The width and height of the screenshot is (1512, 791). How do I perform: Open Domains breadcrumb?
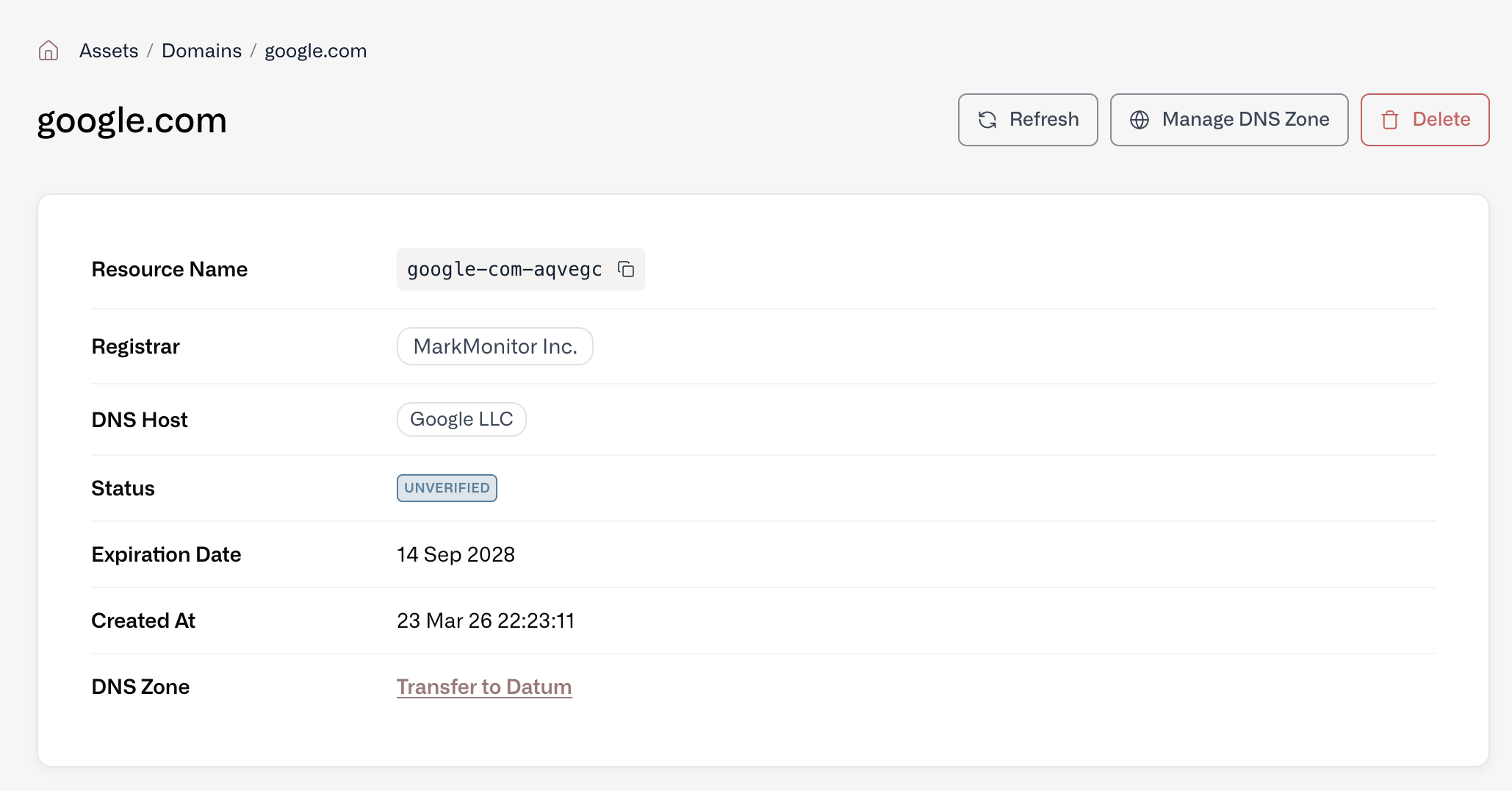pyautogui.click(x=201, y=51)
